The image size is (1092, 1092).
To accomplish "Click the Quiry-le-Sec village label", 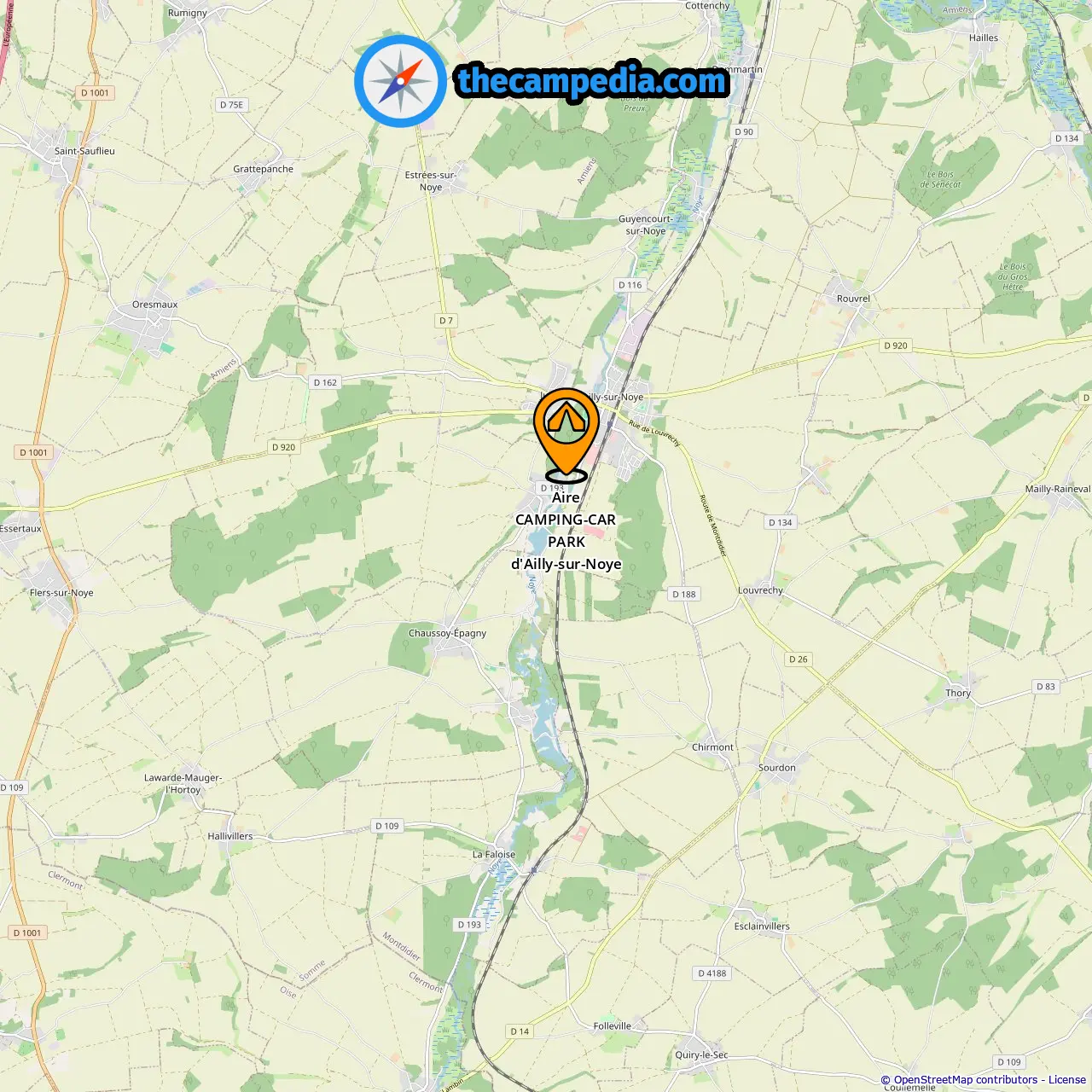I will coord(701,1055).
